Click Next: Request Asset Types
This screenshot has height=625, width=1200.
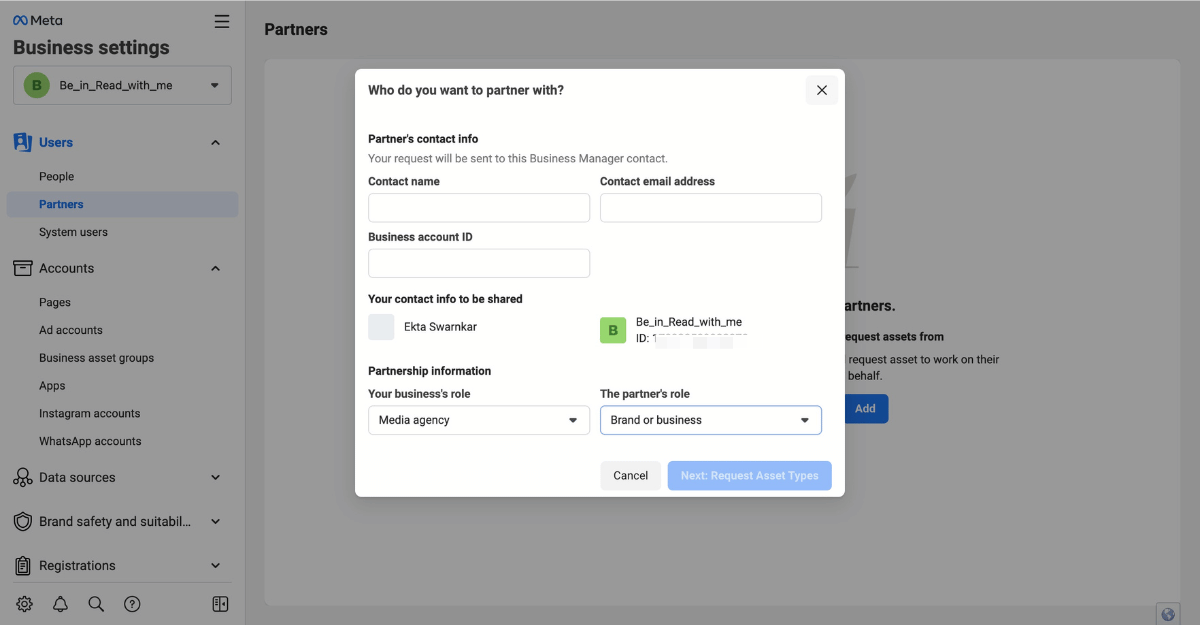749,475
